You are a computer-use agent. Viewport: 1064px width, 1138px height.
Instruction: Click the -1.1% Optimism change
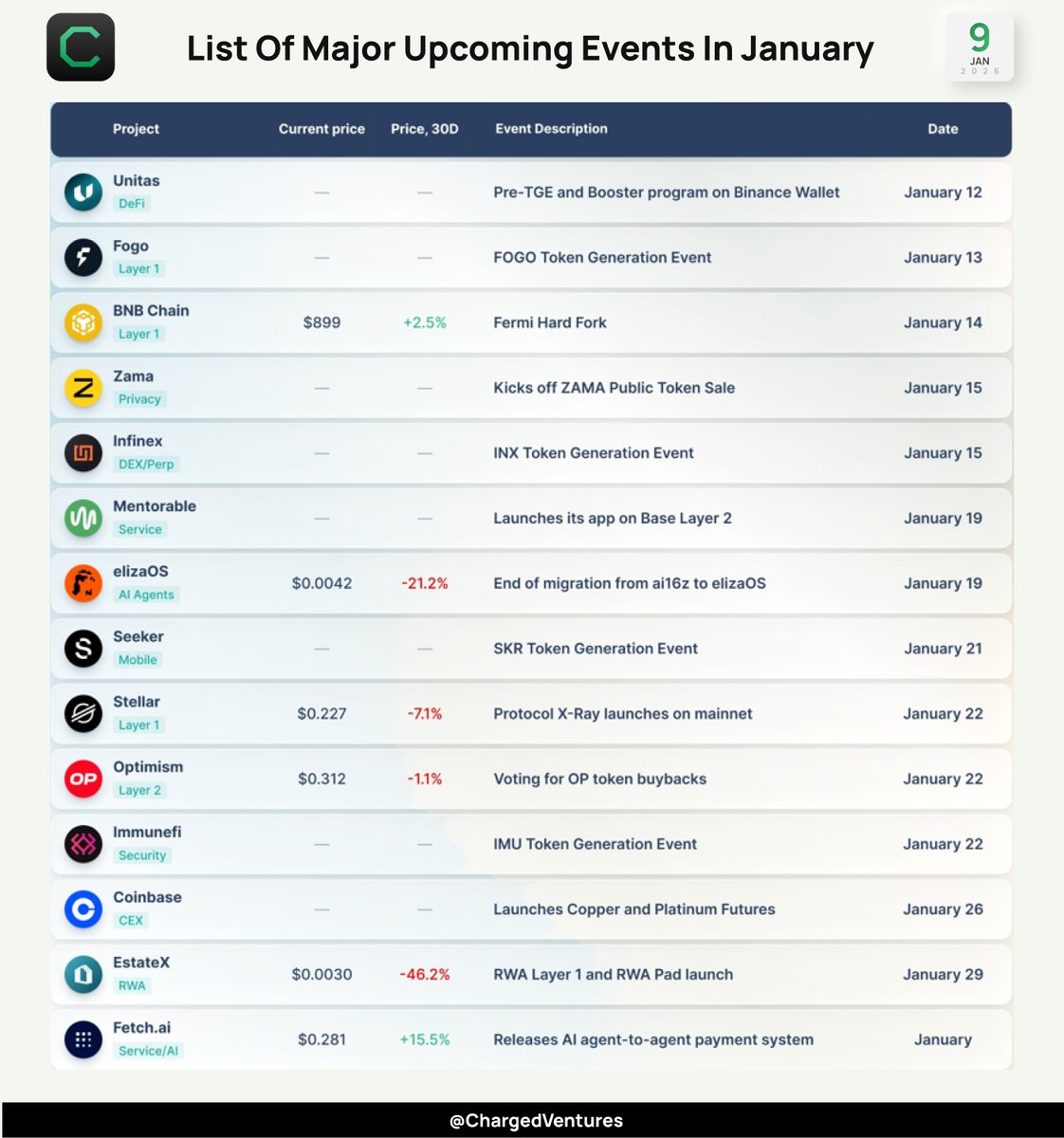(x=425, y=780)
